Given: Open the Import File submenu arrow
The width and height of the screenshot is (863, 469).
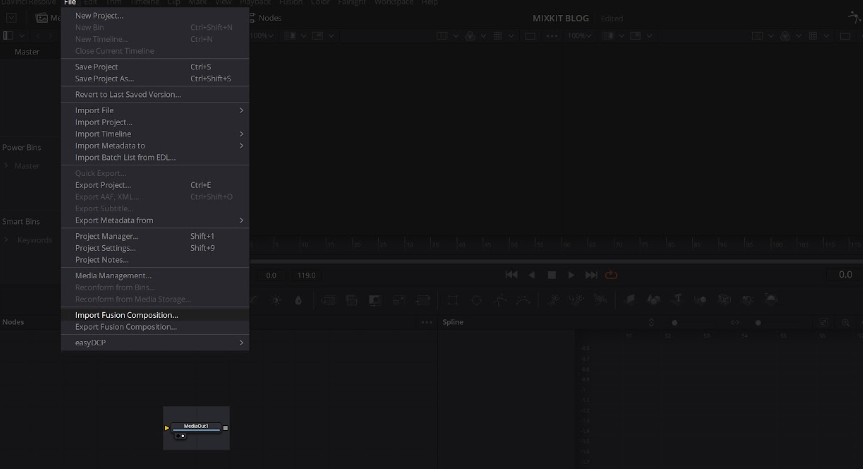Looking at the screenshot, I should pos(241,110).
